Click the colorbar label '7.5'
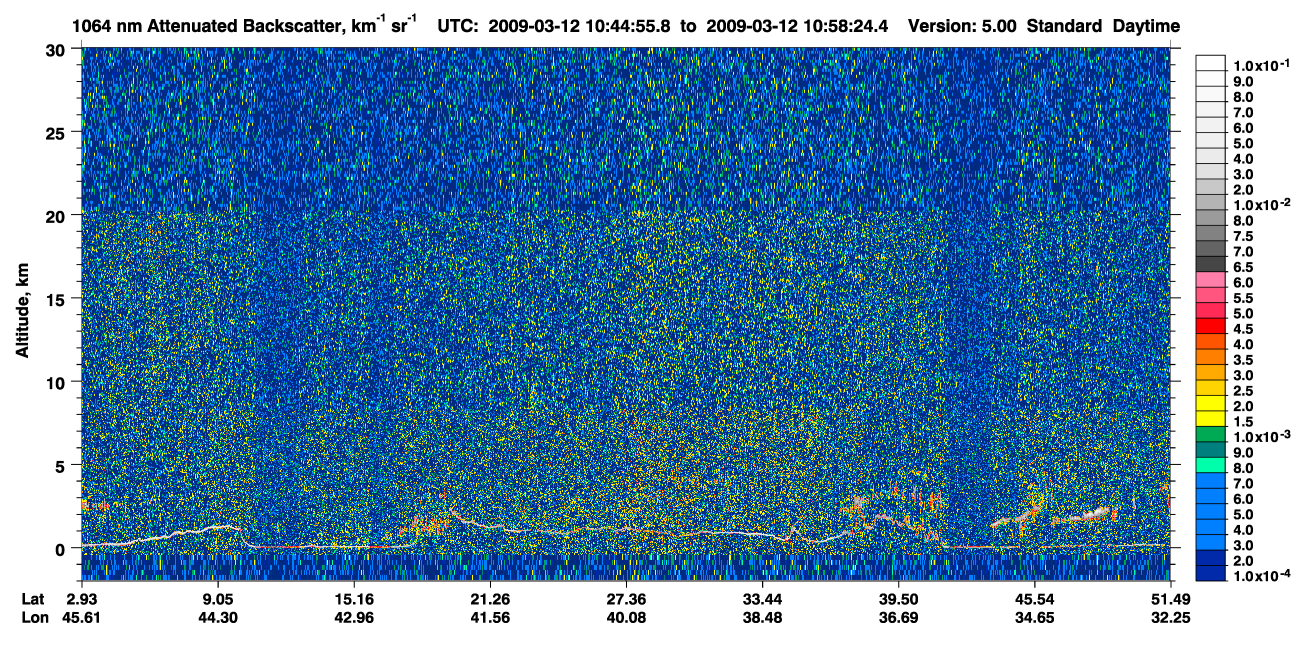Screen dimensions: 1300x667 [1243, 236]
